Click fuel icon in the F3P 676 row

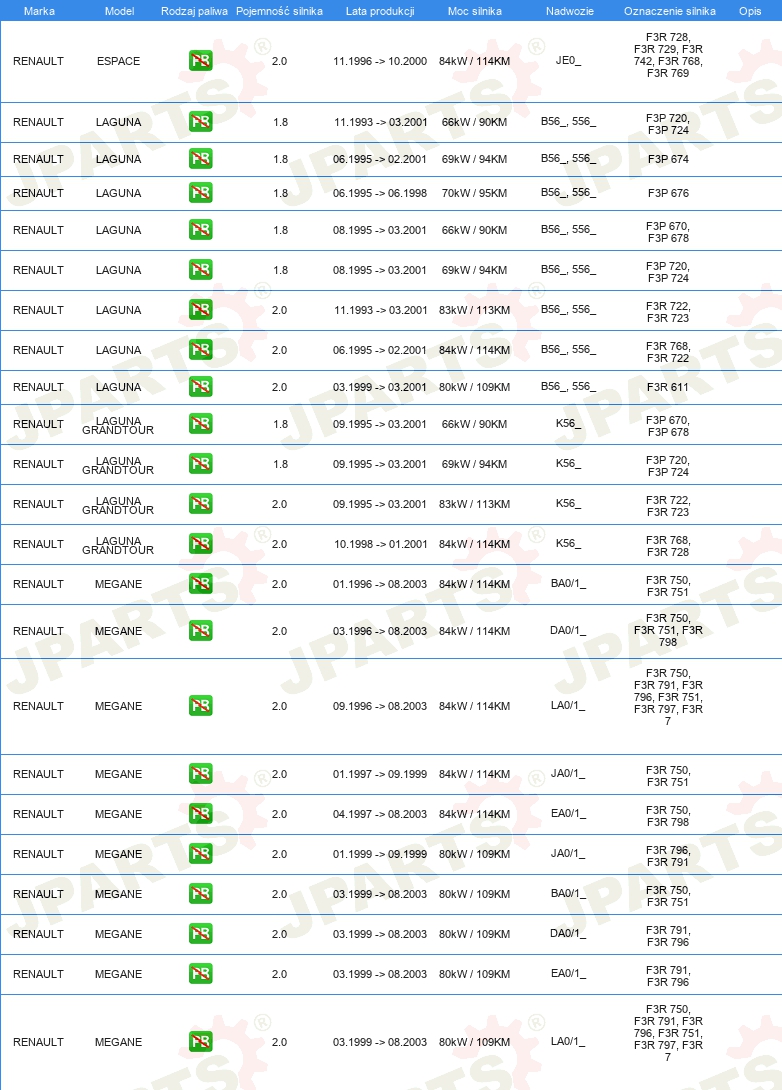[x=200, y=193]
